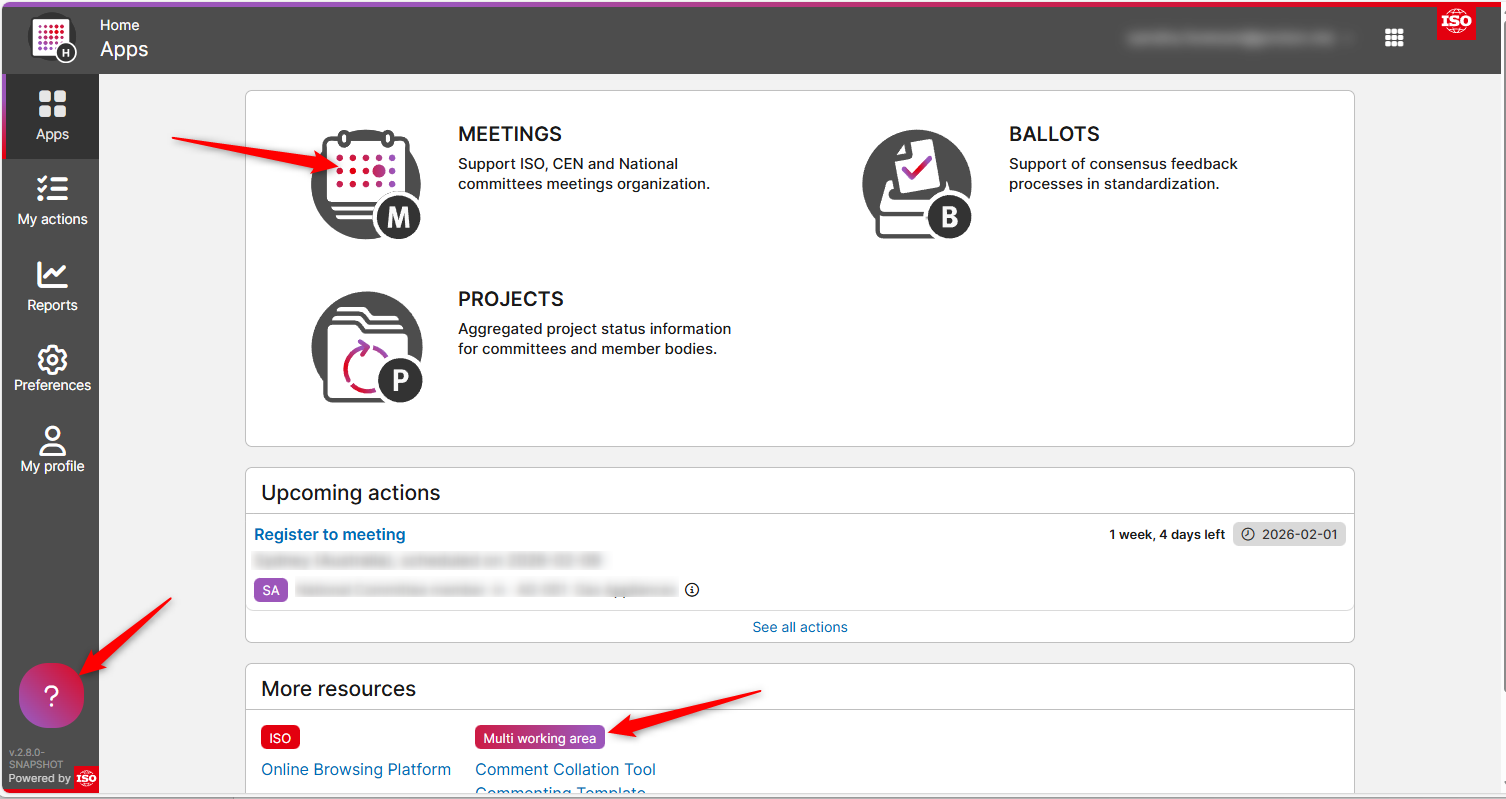Click the '1 week, 4 days left' text

[x=1167, y=534]
